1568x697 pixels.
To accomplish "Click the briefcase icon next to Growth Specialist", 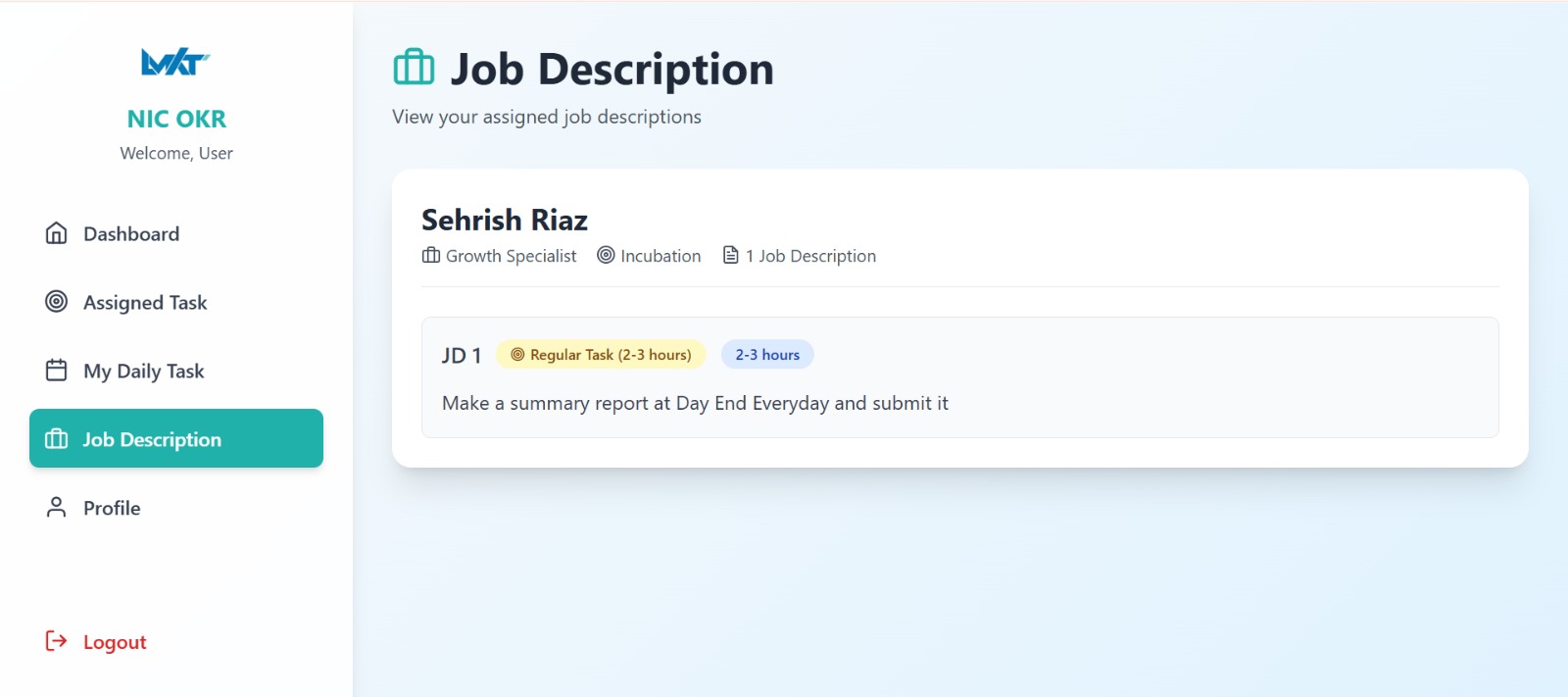I will click(429, 255).
